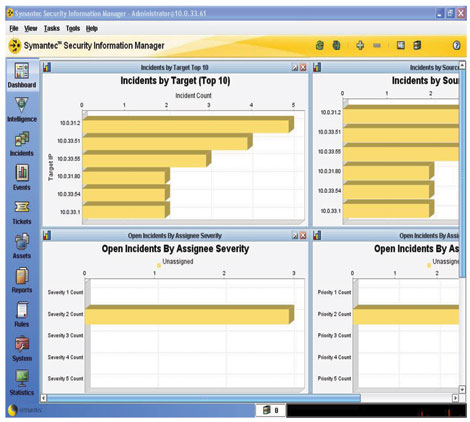
Task: Open the Dashboard view in sidebar
Action: click(22, 76)
